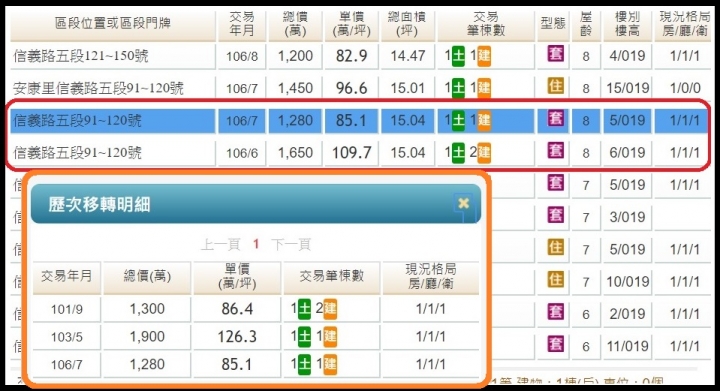The image size is (720, 391).
Task: Click 建 icon in popup 106/7 row
Action: click(330, 365)
